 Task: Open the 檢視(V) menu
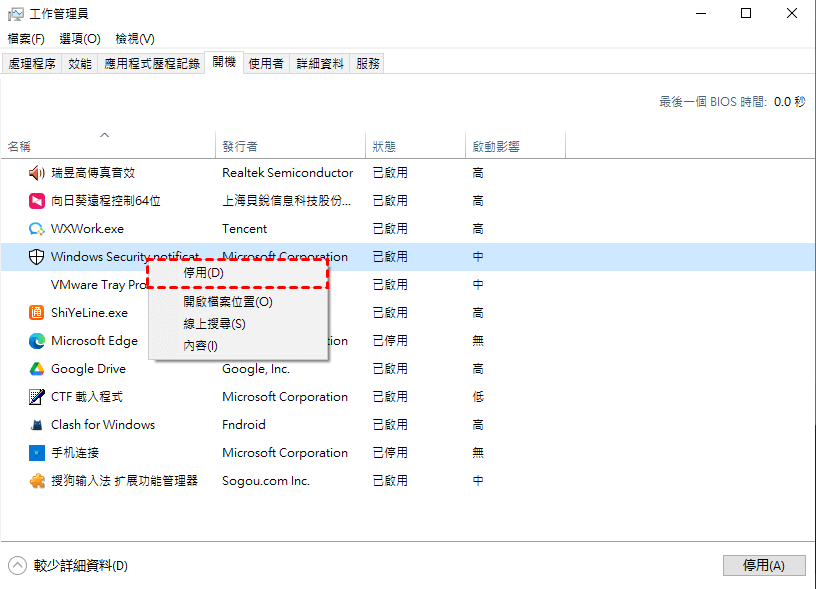click(135, 39)
